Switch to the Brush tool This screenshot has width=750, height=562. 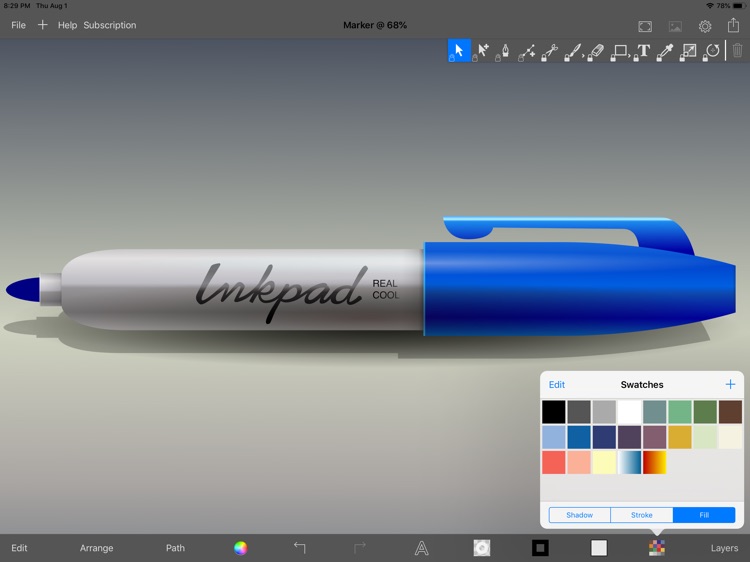(x=573, y=50)
